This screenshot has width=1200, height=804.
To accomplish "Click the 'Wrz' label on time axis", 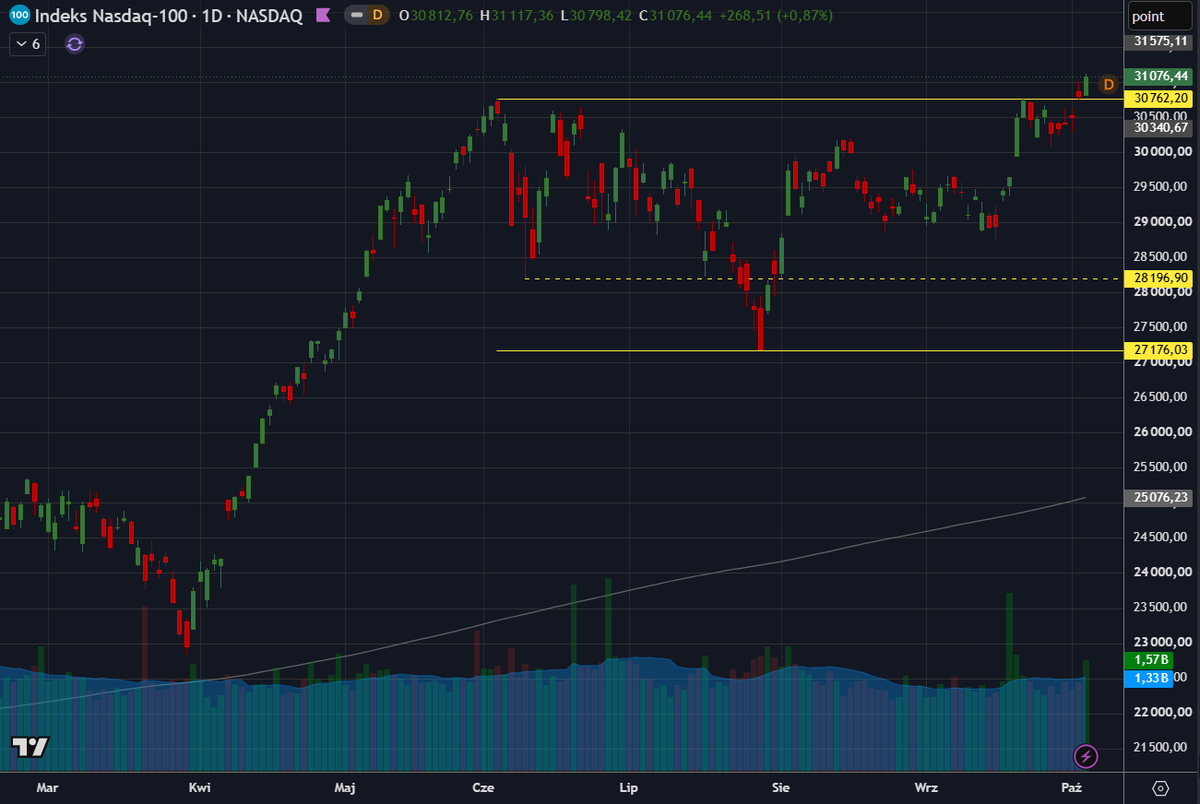I will point(926,788).
